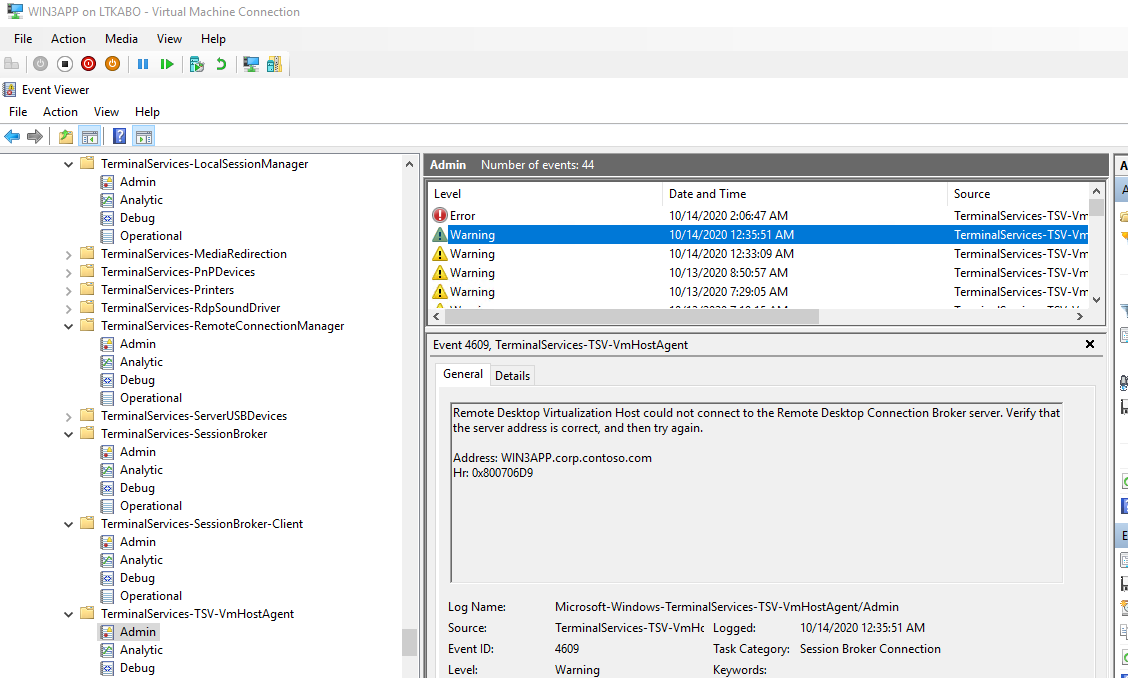Click the console tree vertical scrollbar thumb
The height and width of the screenshot is (678, 1128).
[x=409, y=642]
